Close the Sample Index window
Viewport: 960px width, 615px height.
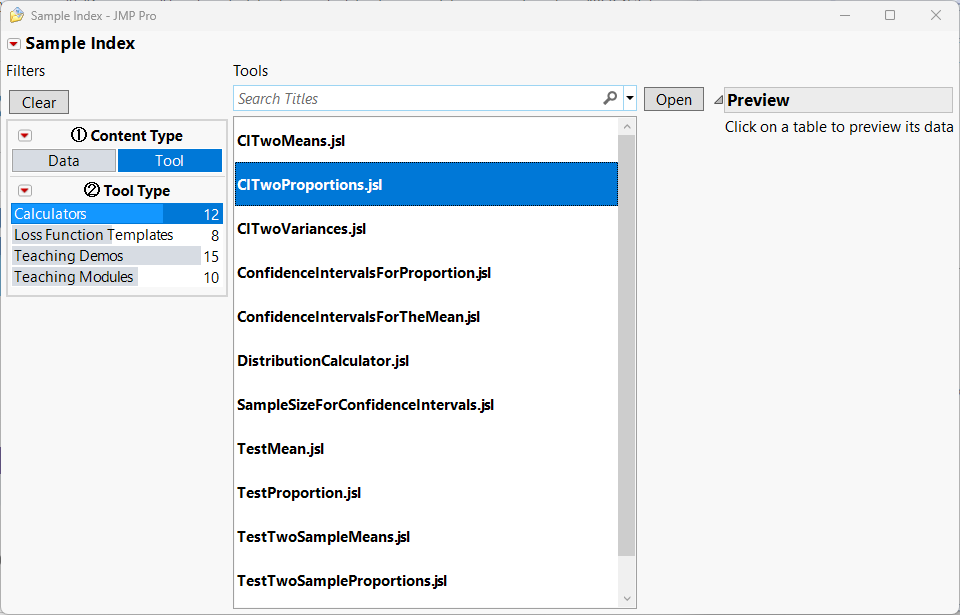[936, 15]
